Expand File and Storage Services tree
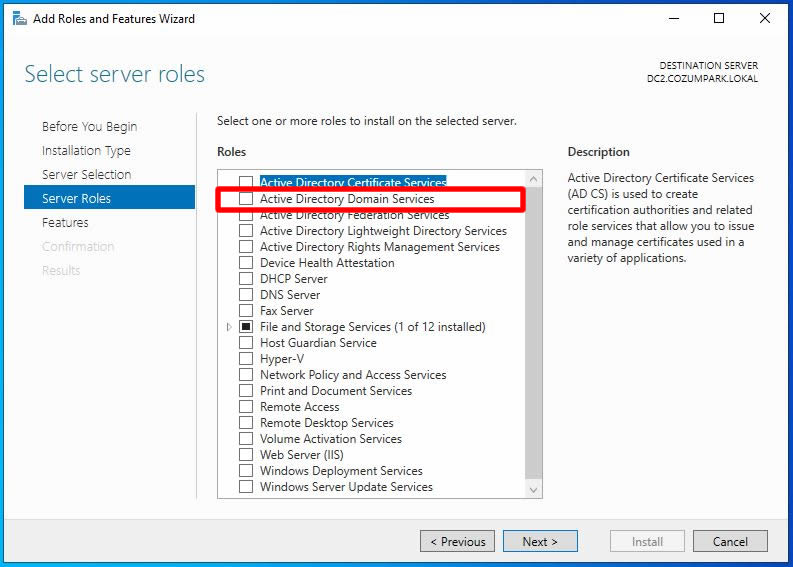The image size is (793, 567). coord(229,327)
